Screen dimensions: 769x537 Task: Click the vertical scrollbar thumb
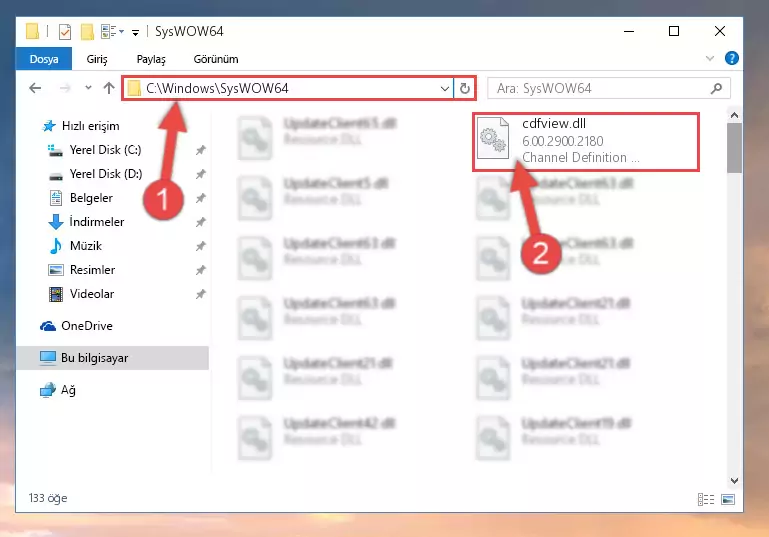pyautogui.click(x=734, y=148)
